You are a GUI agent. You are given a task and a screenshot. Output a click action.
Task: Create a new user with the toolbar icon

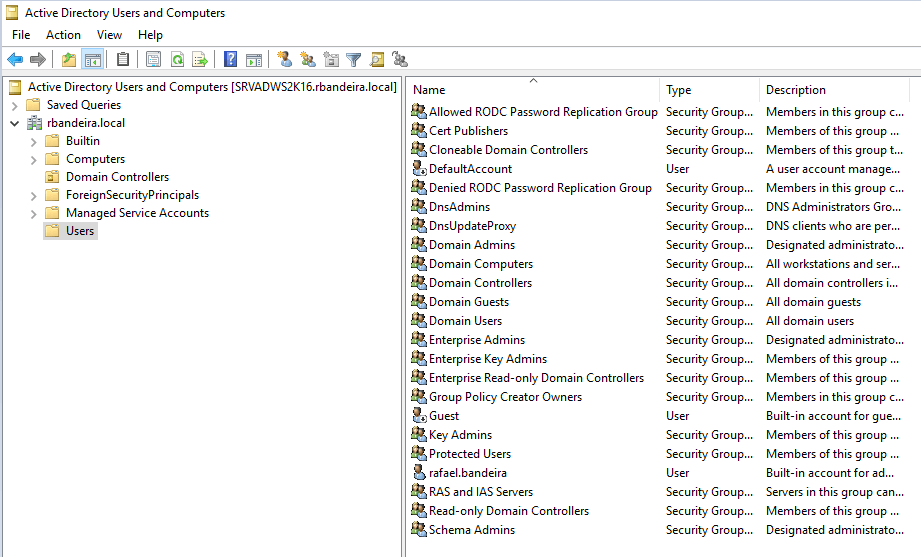point(285,59)
